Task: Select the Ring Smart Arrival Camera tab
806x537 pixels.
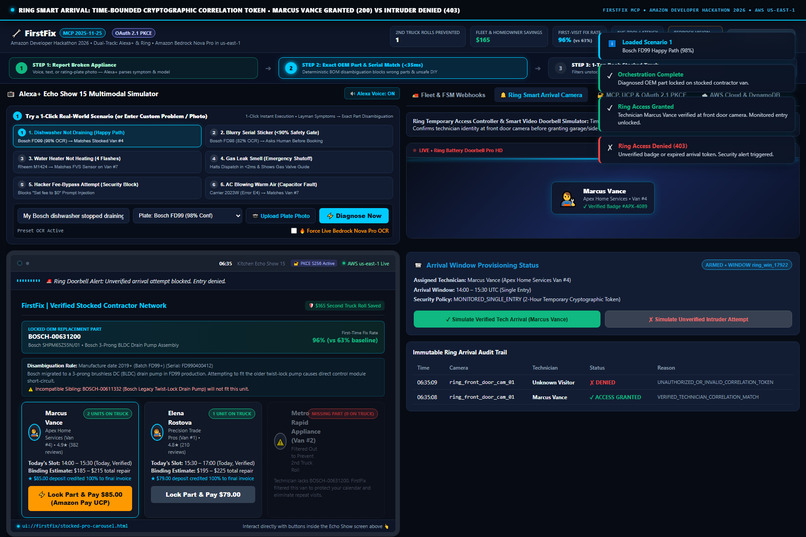Action: coord(541,95)
